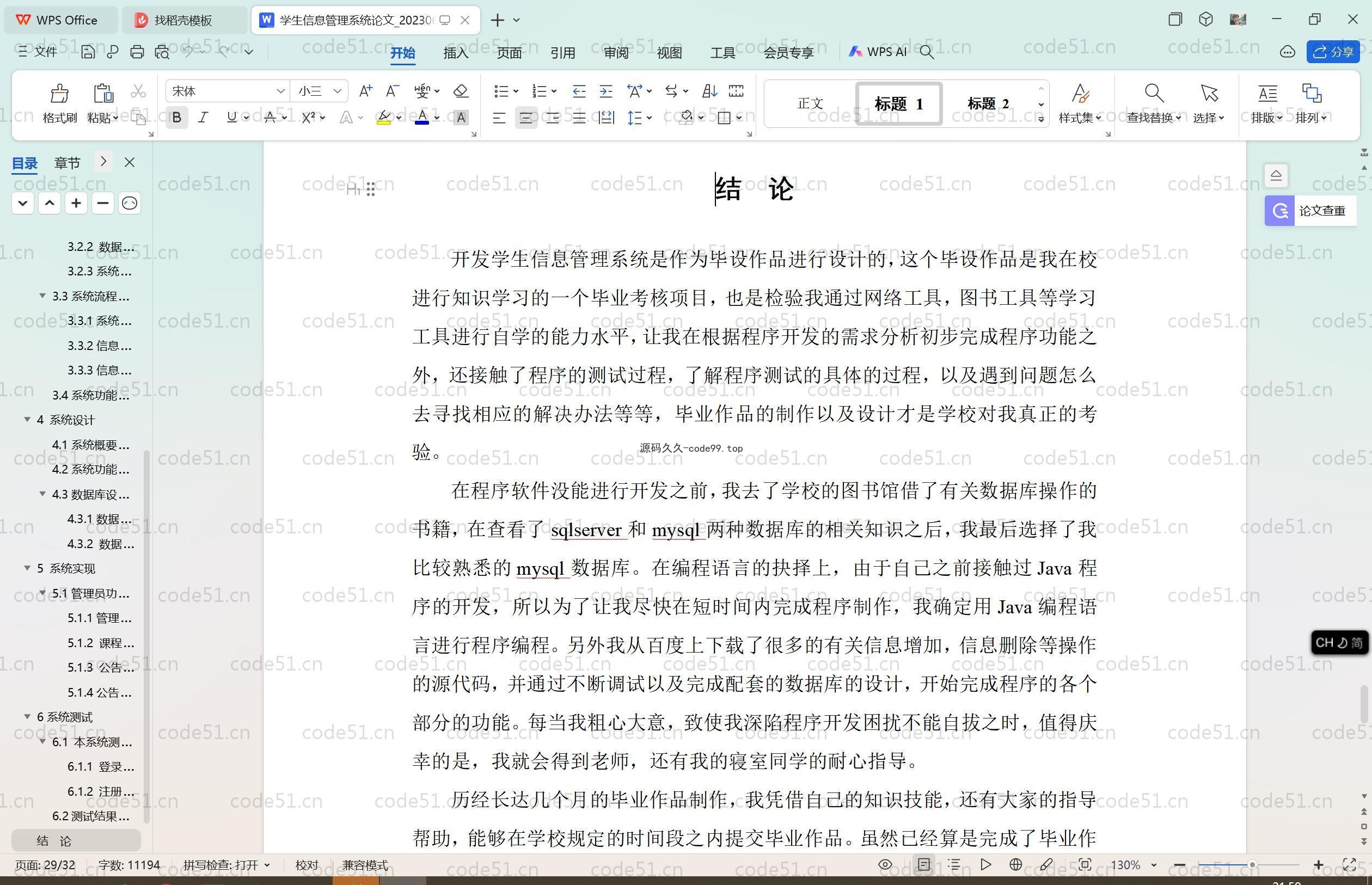Open the bullet list dropdown arrow
The image size is (1372, 885).
pyautogui.click(x=516, y=91)
